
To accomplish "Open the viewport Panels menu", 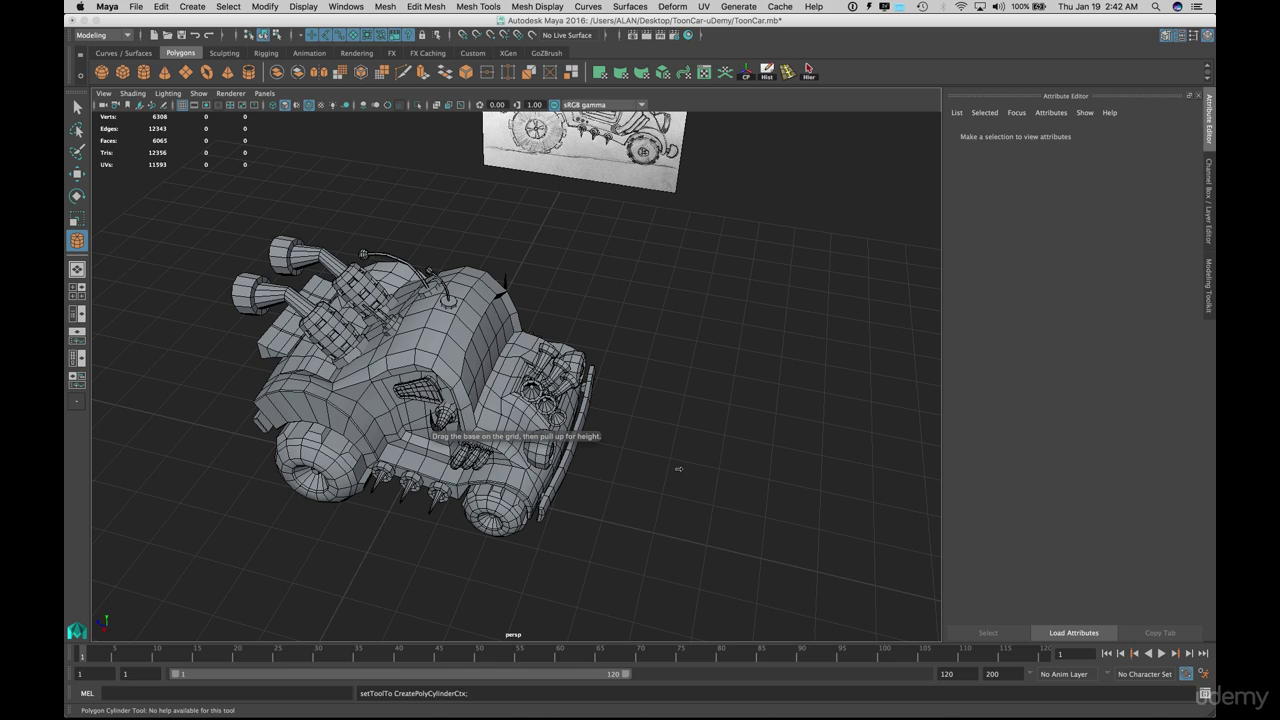I will [x=264, y=93].
